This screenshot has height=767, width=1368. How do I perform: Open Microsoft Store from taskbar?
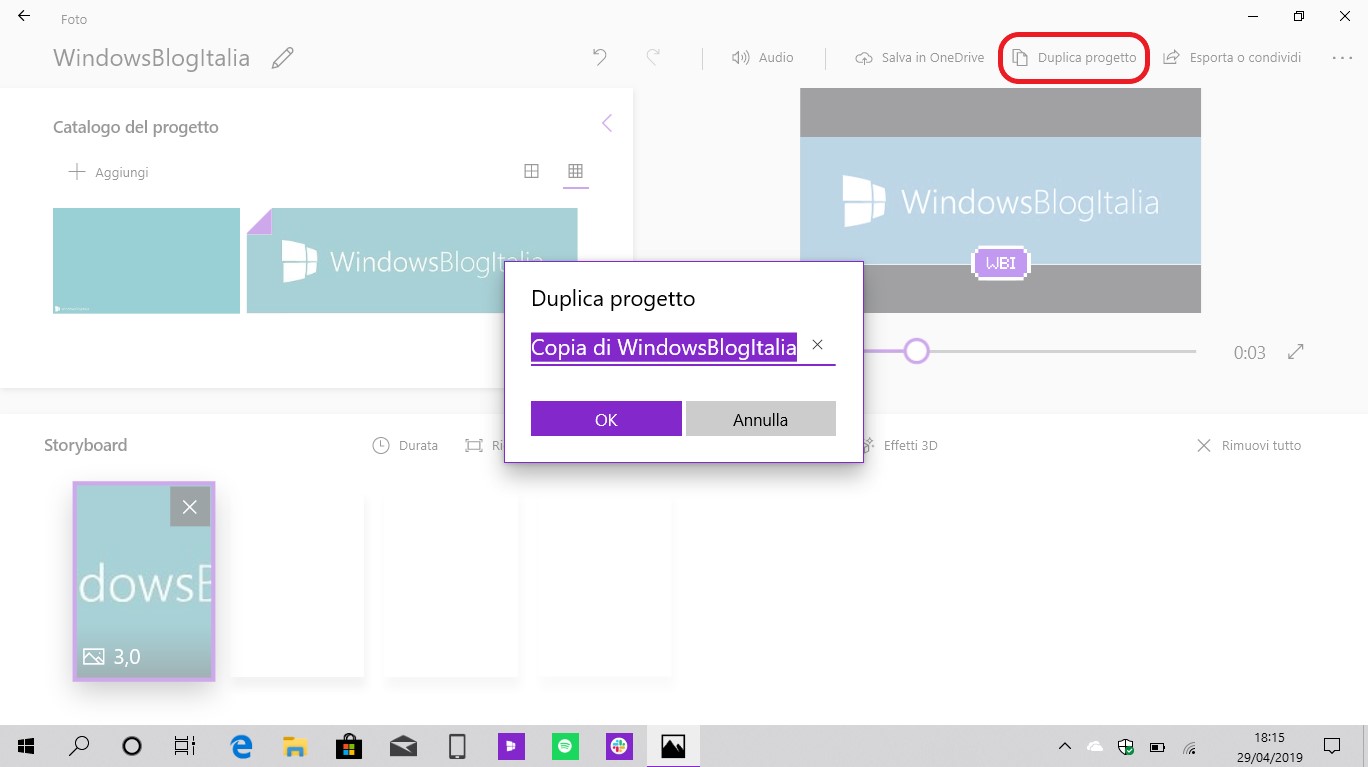tap(348, 746)
